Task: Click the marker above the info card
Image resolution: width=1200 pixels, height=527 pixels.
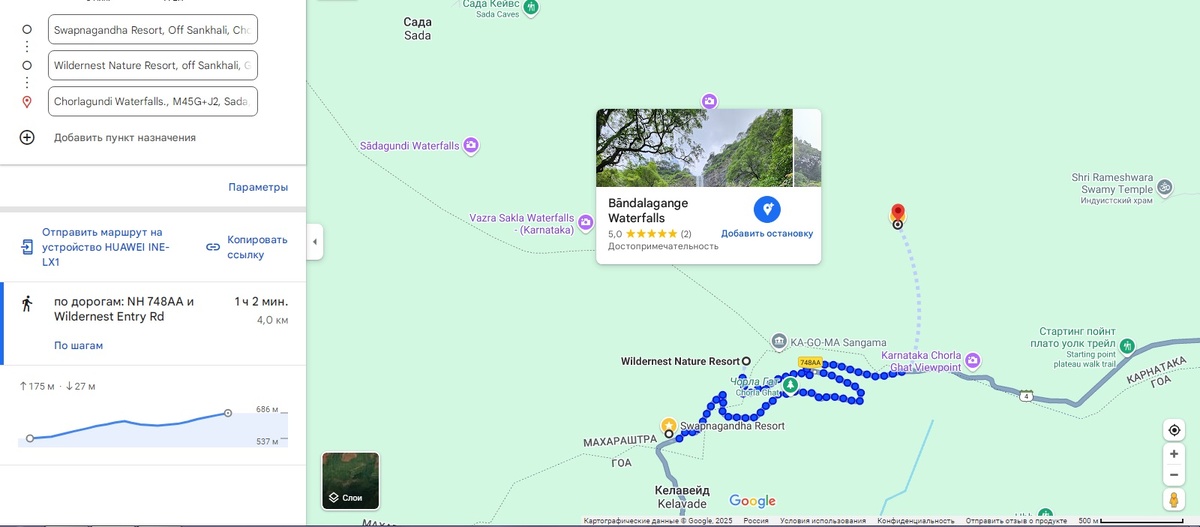Action: (x=709, y=101)
